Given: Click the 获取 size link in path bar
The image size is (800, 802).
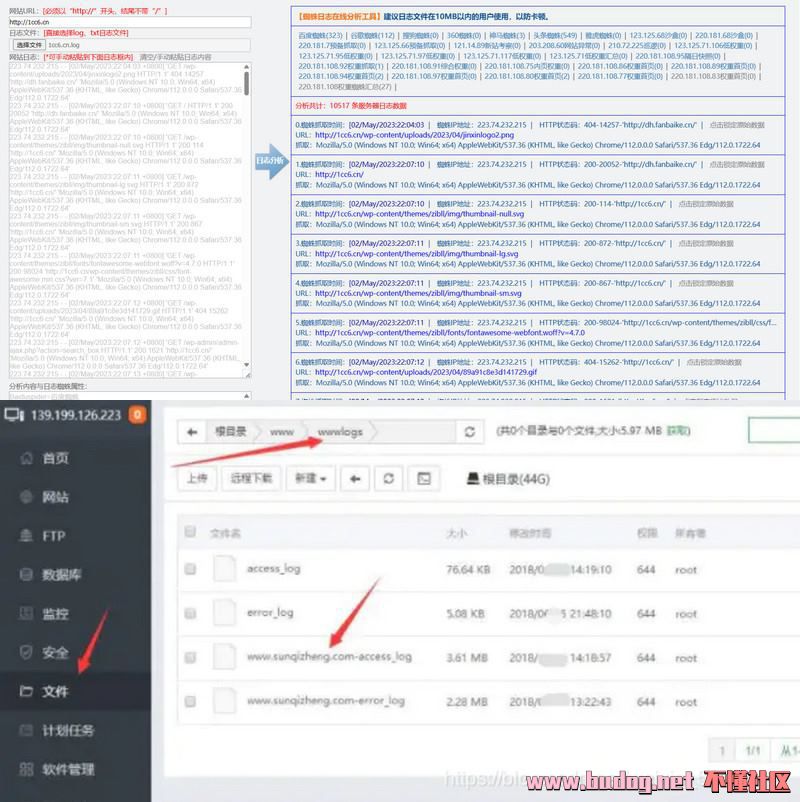Looking at the screenshot, I should pos(677,431).
